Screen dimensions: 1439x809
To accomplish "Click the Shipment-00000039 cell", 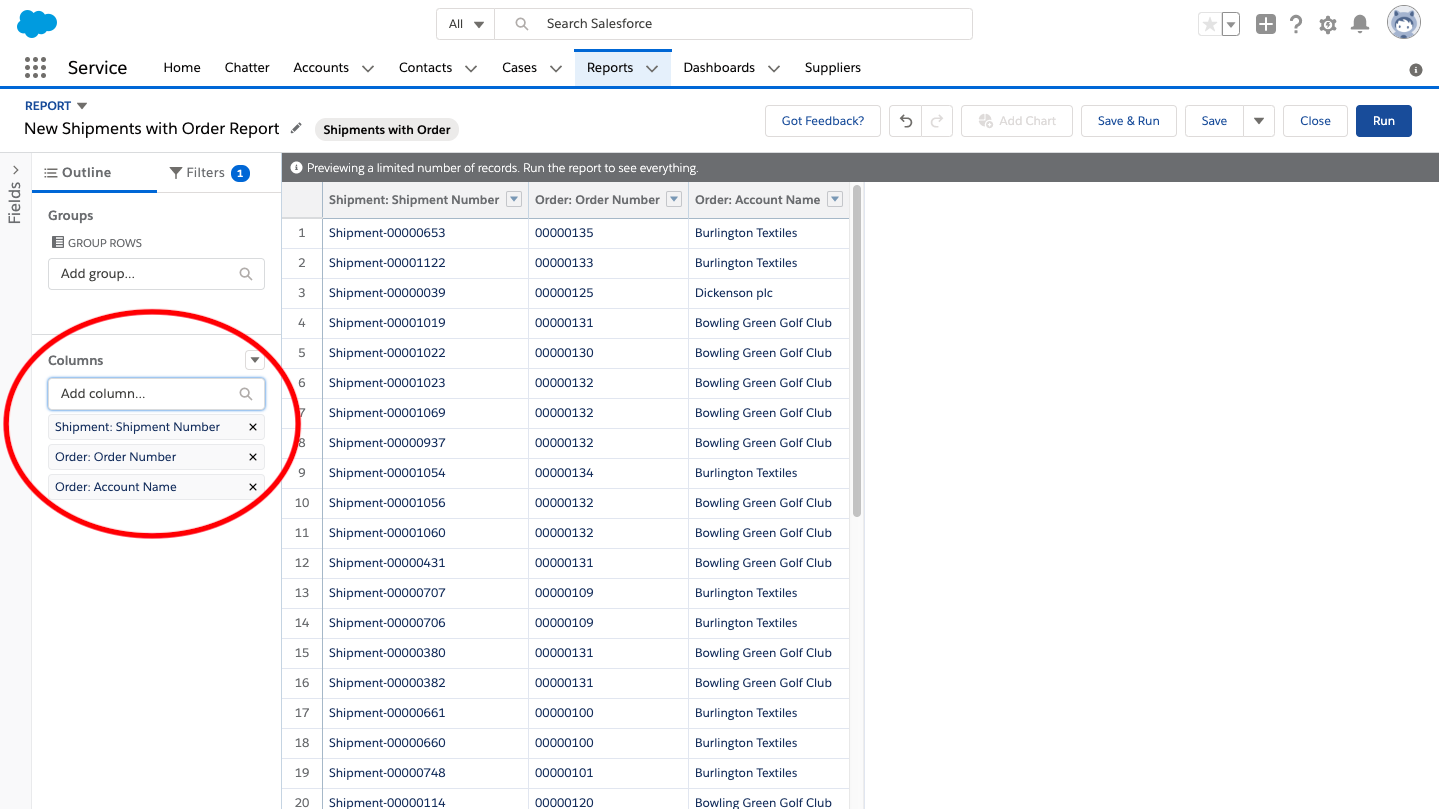I will (x=426, y=293).
